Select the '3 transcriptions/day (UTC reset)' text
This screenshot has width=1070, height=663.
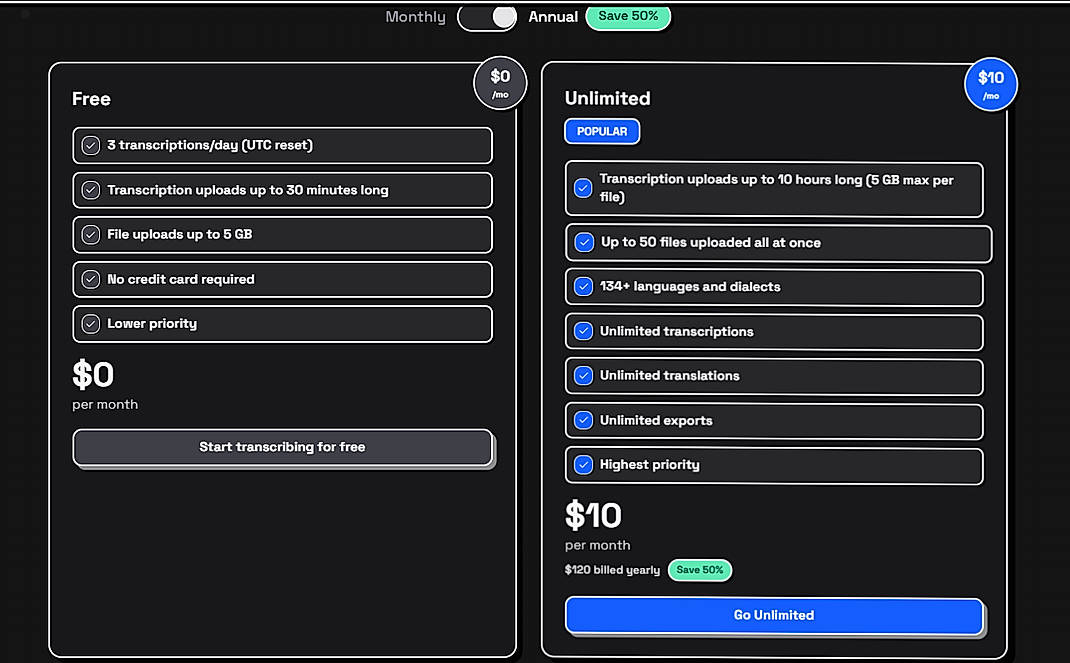pos(209,145)
